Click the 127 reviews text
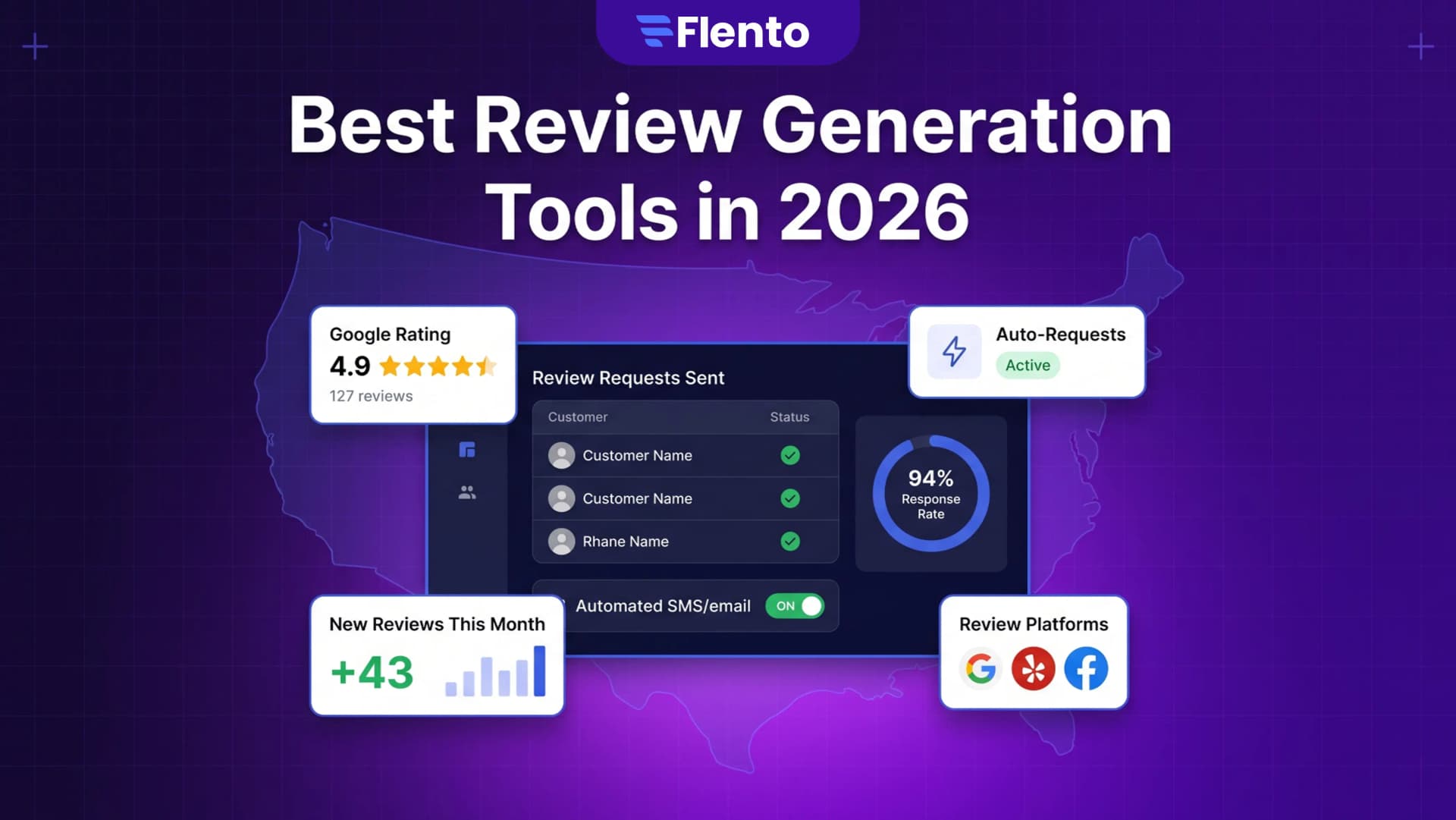 tap(371, 396)
